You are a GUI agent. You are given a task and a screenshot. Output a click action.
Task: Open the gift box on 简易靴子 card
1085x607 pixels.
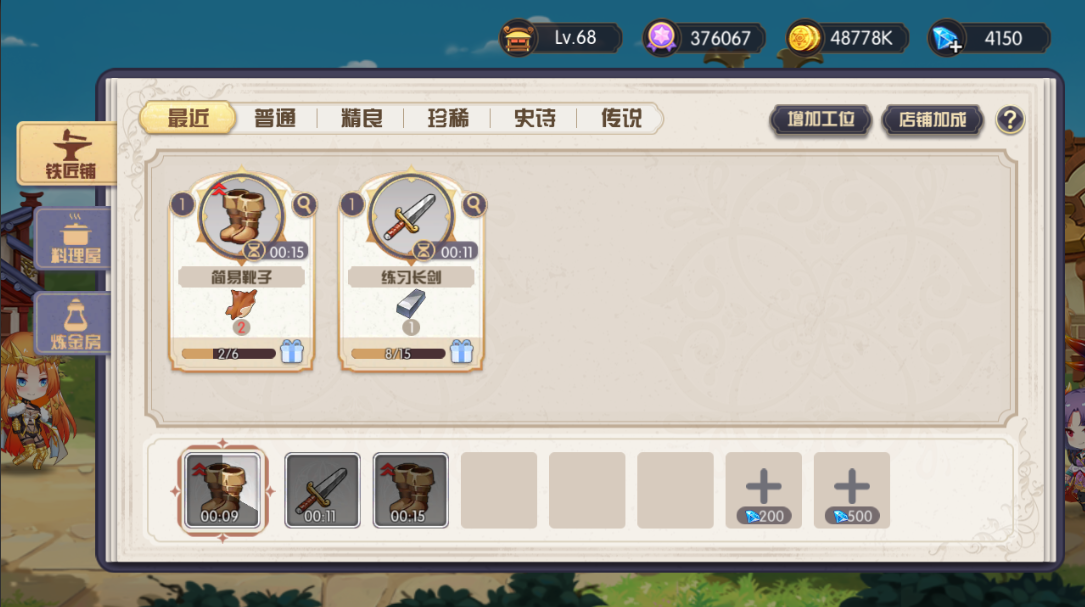click(292, 352)
